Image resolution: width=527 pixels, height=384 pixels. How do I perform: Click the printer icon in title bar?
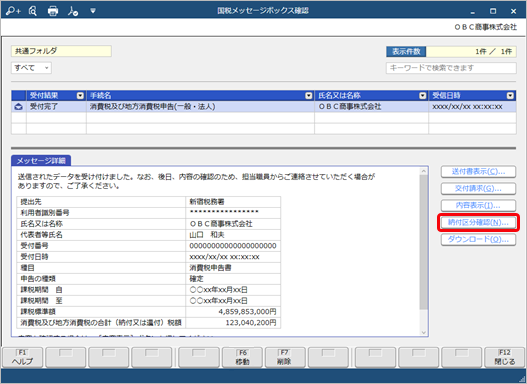point(53,11)
